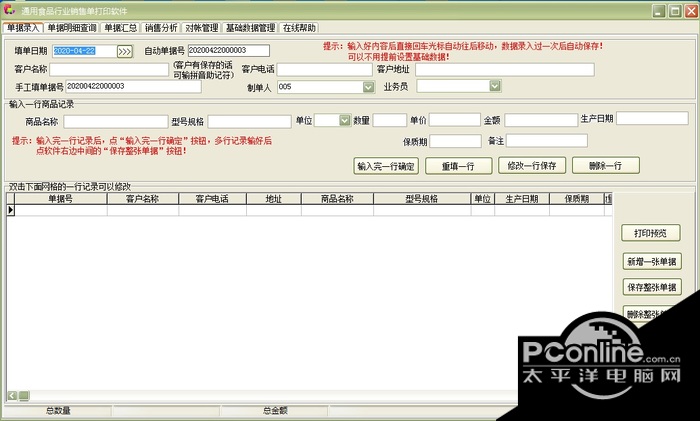700x421 pixels.
Task: Click the horizontal scrollbar left arrow
Action: (12, 396)
